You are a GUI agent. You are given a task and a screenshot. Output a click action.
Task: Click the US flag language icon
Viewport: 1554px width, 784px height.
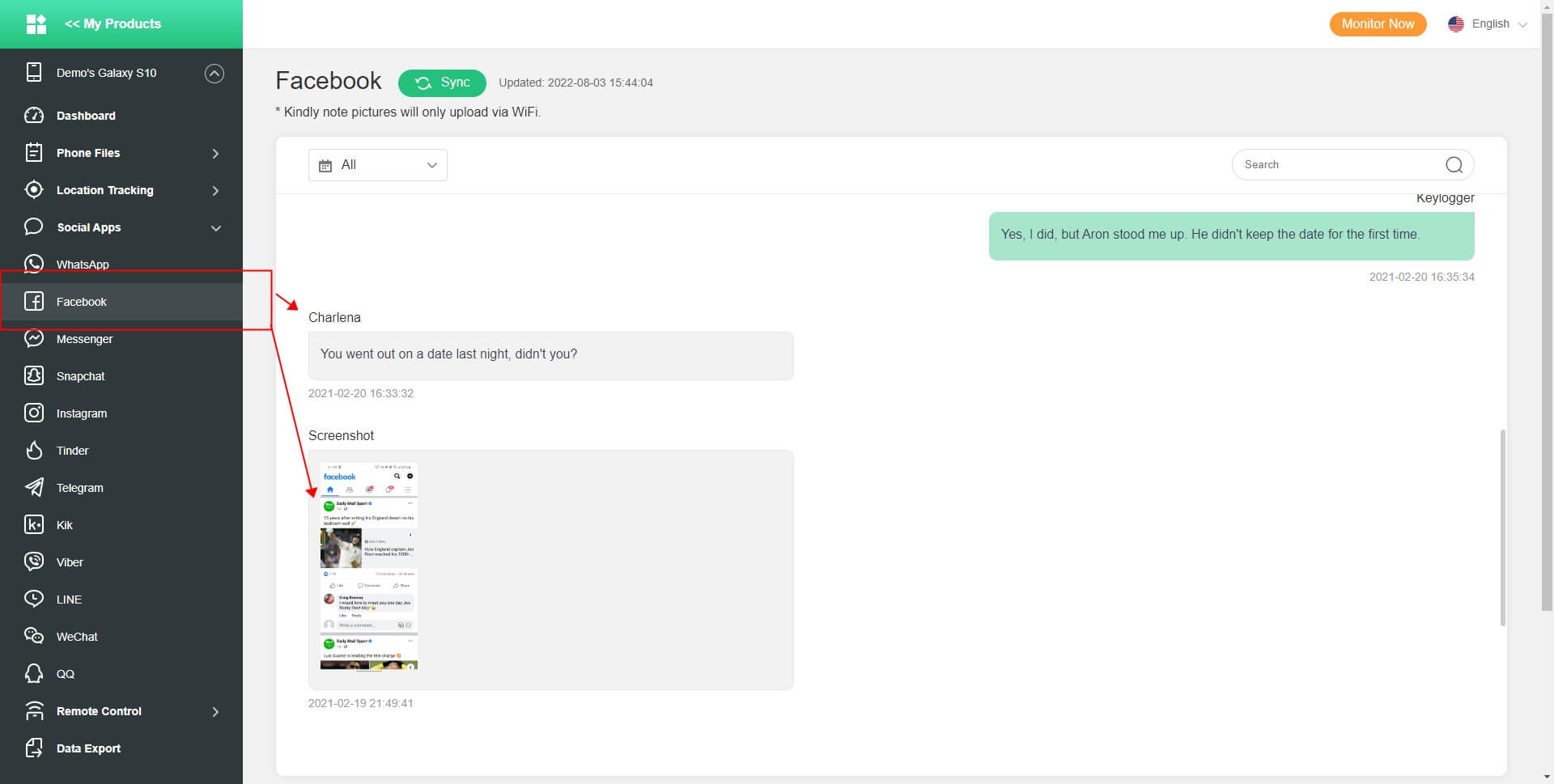pos(1456,24)
